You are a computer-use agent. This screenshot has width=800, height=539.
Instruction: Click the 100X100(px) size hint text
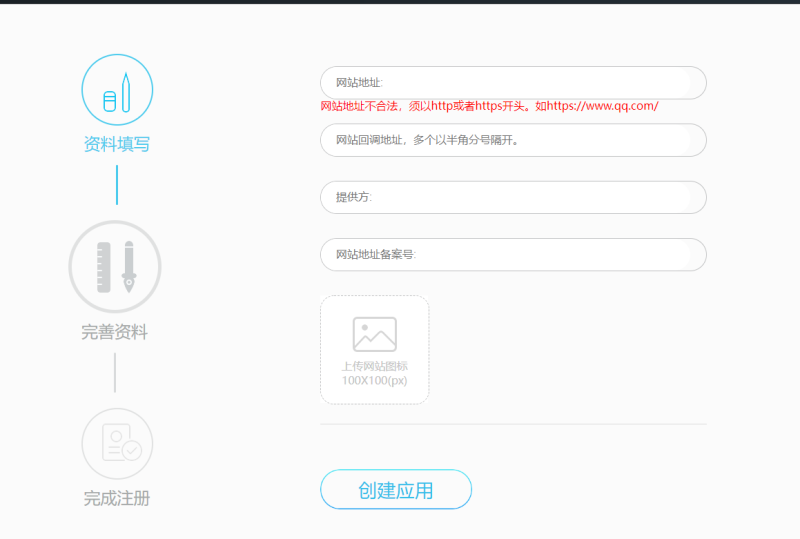pyautogui.click(x=375, y=381)
